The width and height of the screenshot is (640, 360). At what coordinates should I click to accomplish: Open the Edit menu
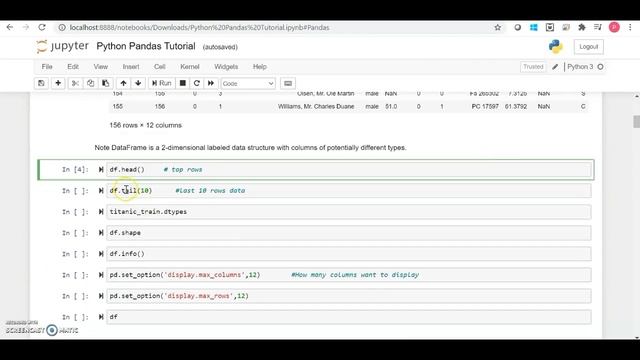(x=73, y=67)
